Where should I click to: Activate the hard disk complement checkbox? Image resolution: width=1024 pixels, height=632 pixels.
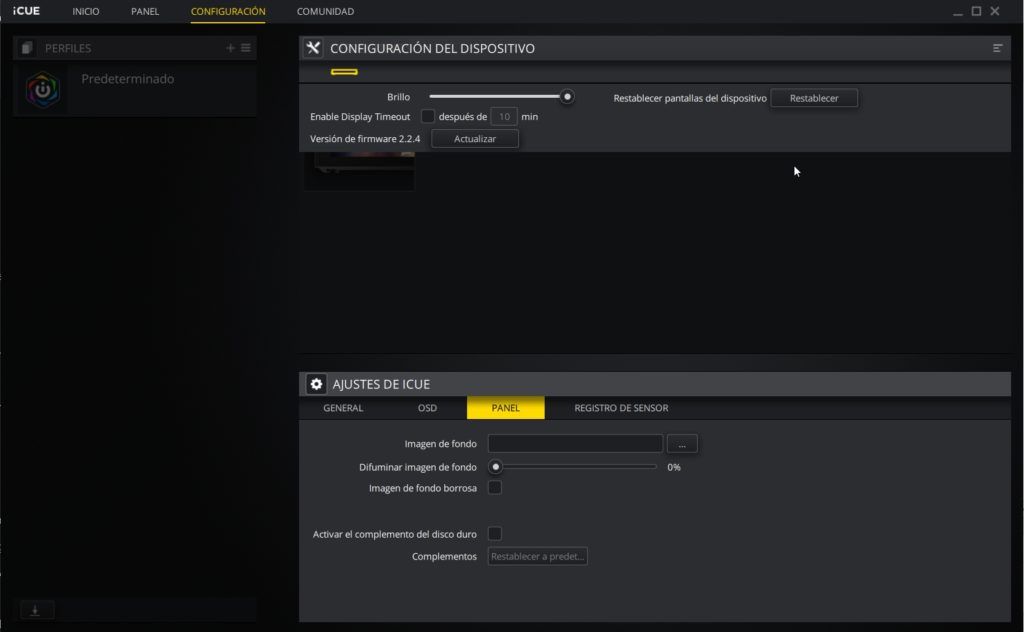(x=495, y=533)
